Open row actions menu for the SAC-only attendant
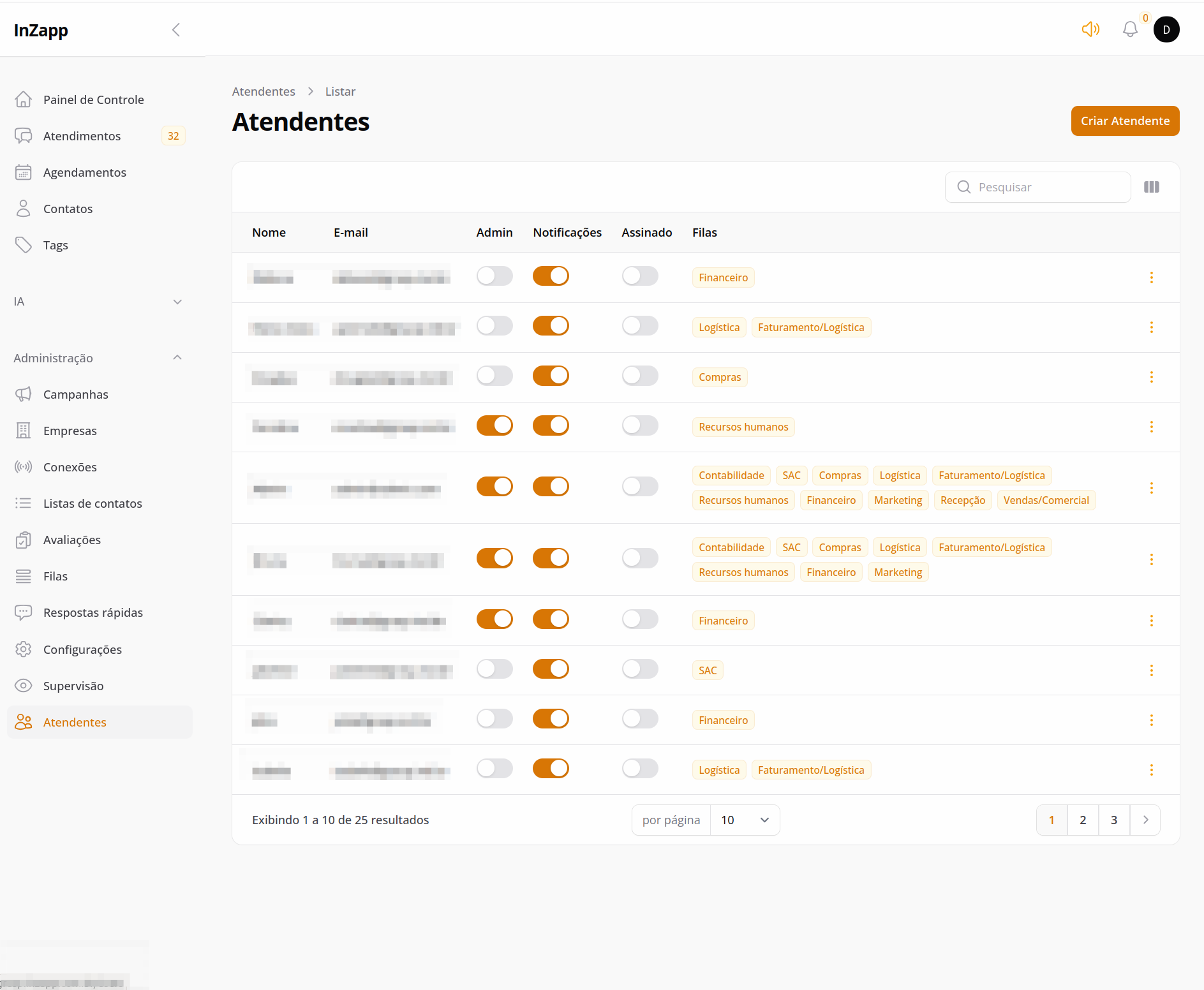The height and width of the screenshot is (990, 1204). [1151, 670]
